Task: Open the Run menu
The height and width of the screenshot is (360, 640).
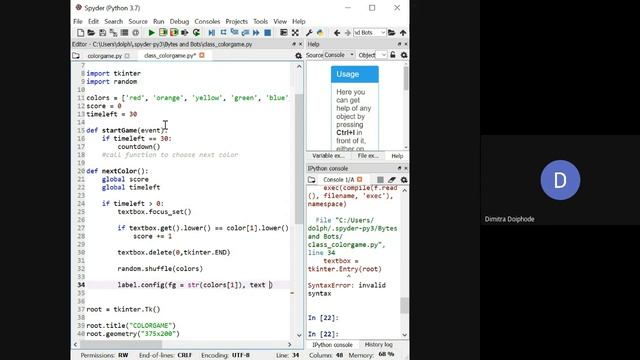Action: click(x=158, y=21)
